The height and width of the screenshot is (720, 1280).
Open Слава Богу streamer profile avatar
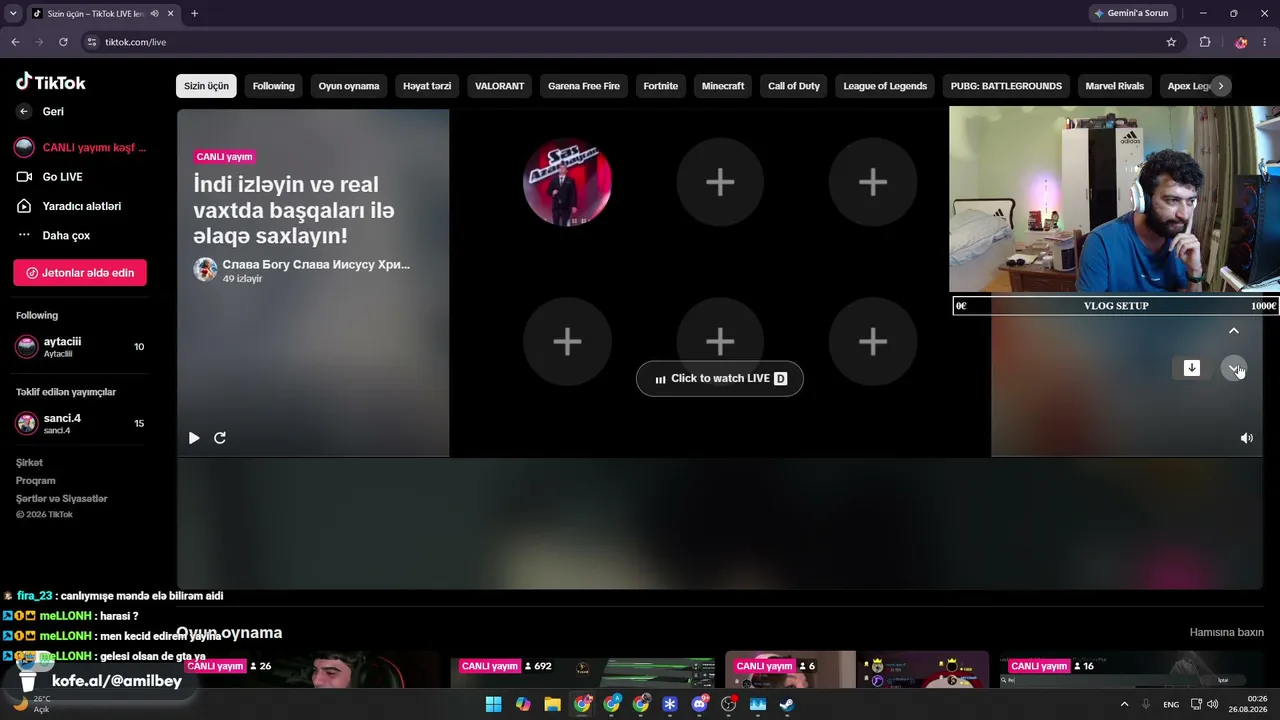(205, 269)
